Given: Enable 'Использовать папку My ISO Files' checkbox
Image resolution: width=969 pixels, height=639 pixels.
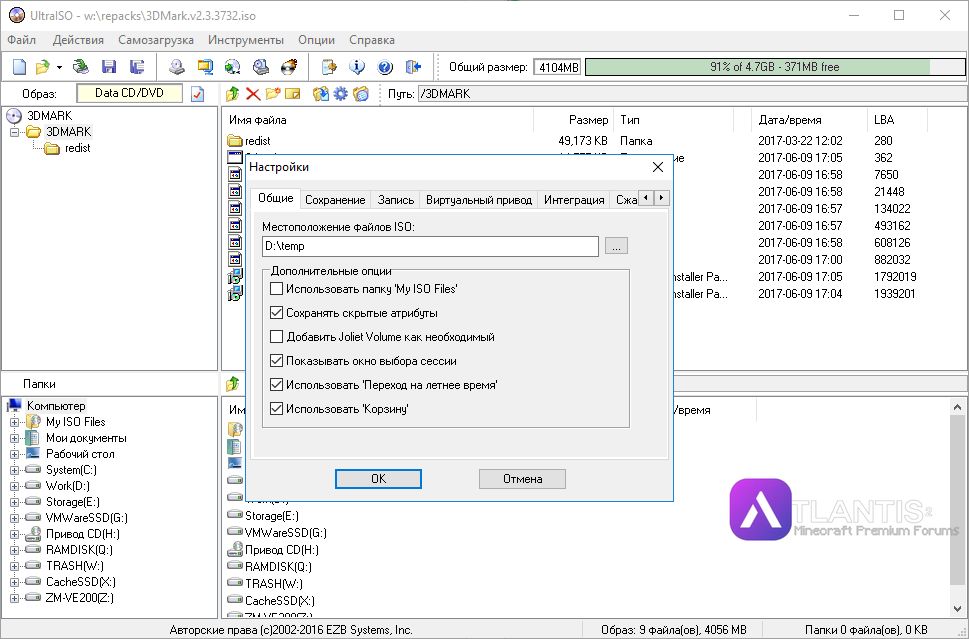Looking at the screenshot, I should (x=277, y=289).
